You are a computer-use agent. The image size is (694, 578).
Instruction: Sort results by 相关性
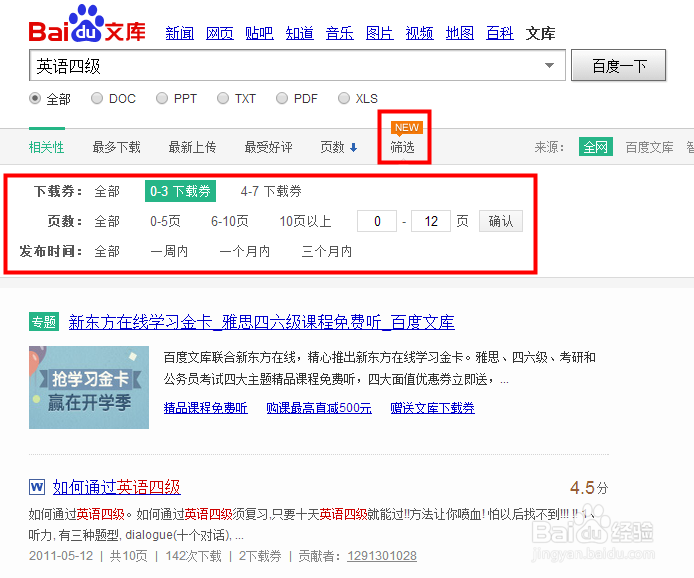coord(46,147)
